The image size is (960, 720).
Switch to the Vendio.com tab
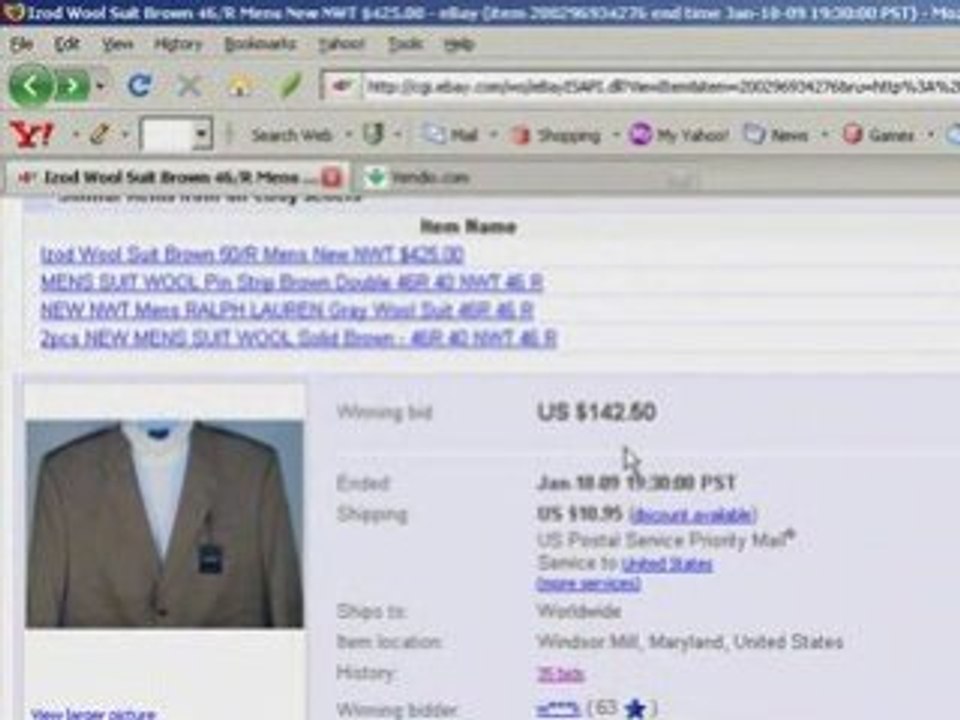click(430, 178)
